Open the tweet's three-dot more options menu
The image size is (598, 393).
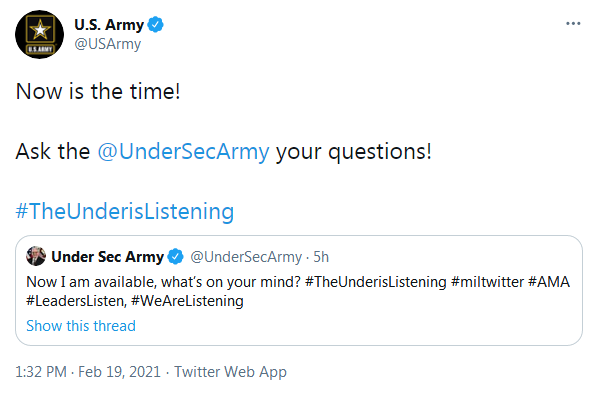(x=573, y=24)
